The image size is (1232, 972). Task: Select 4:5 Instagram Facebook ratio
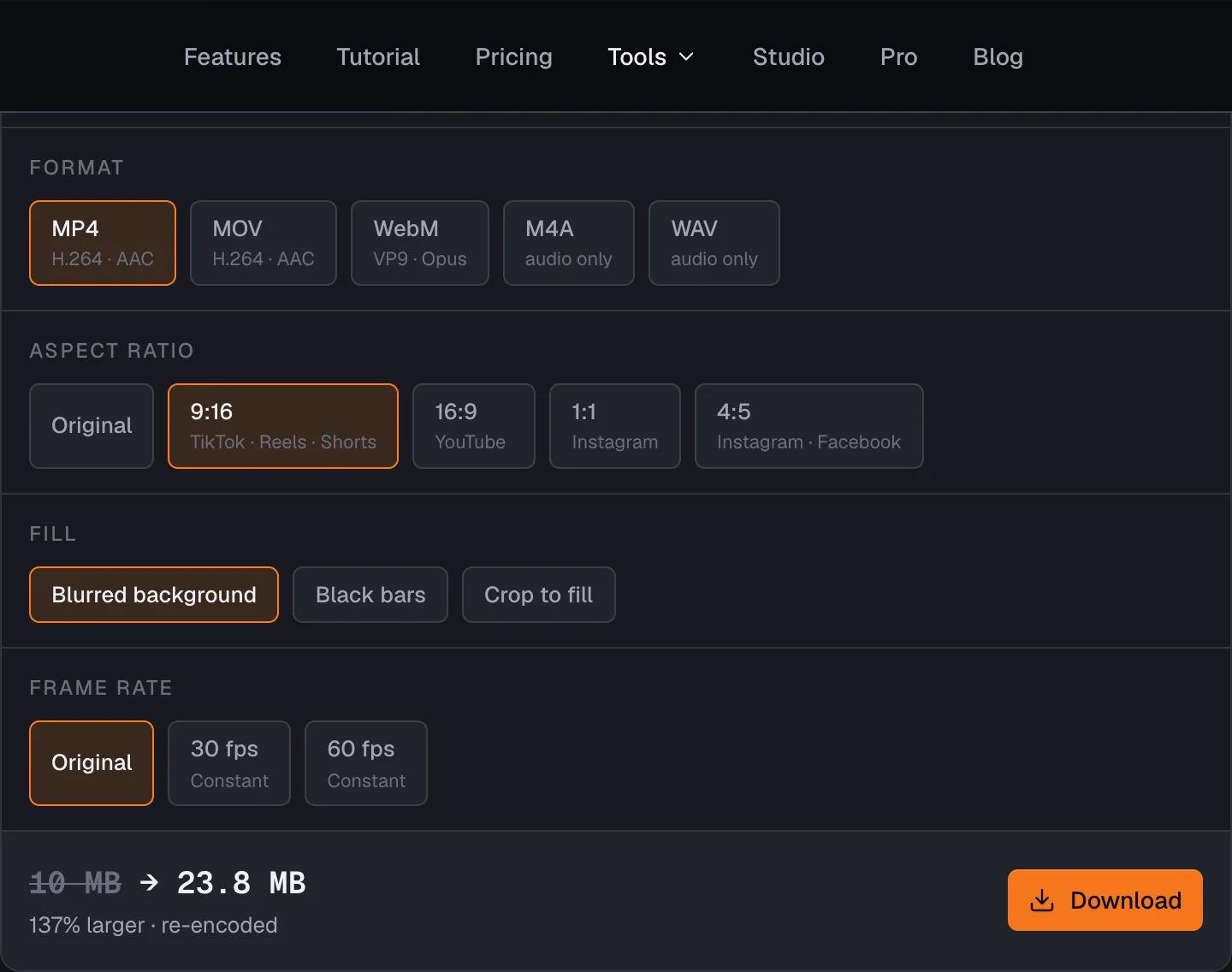809,426
